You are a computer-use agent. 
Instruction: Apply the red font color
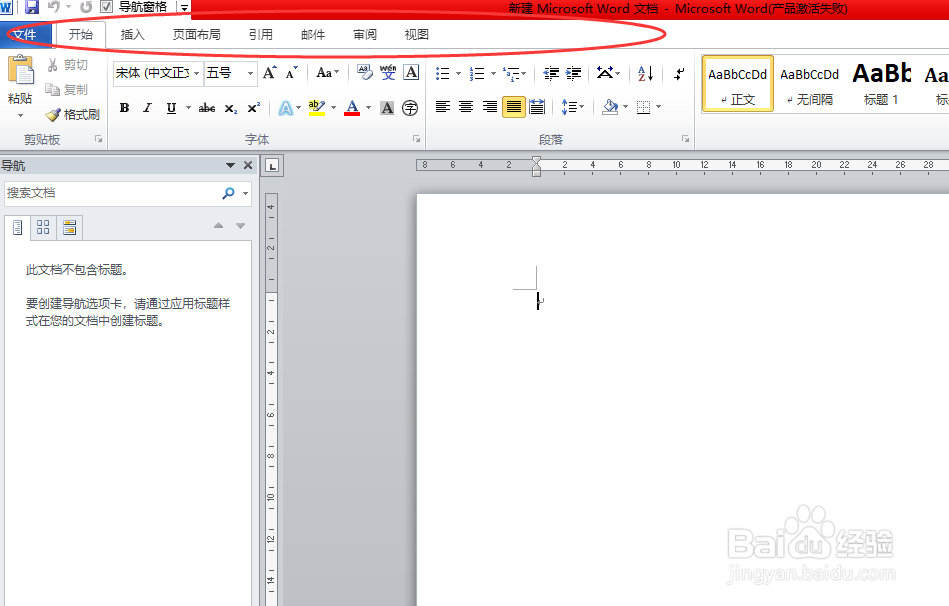click(x=352, y=108)
